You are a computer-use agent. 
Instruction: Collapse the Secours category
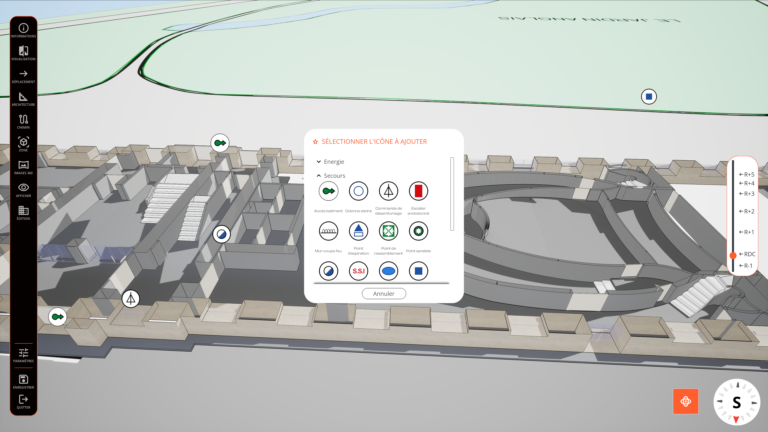(x=331, y=175)
